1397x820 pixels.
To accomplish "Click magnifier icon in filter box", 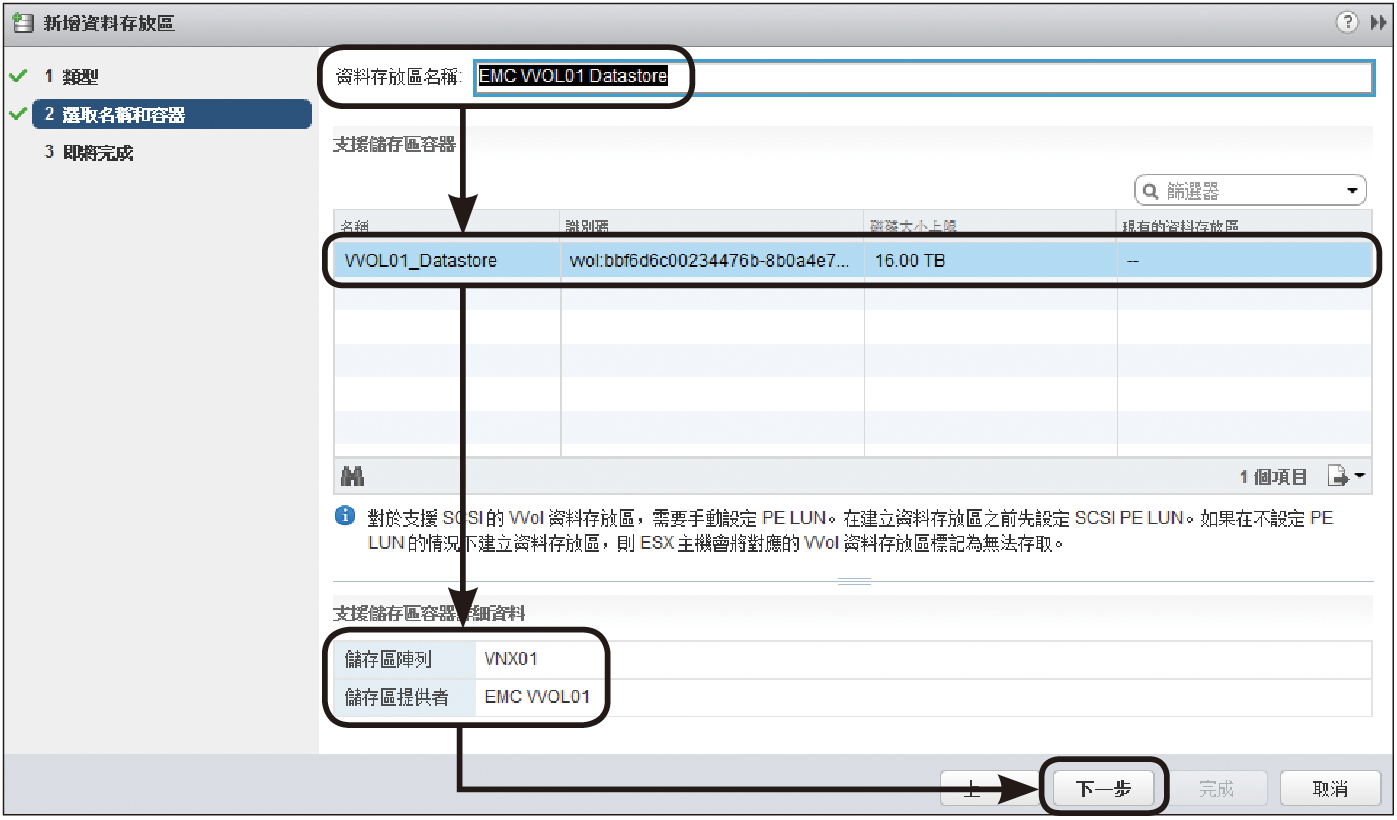I will coord(1150,190).
